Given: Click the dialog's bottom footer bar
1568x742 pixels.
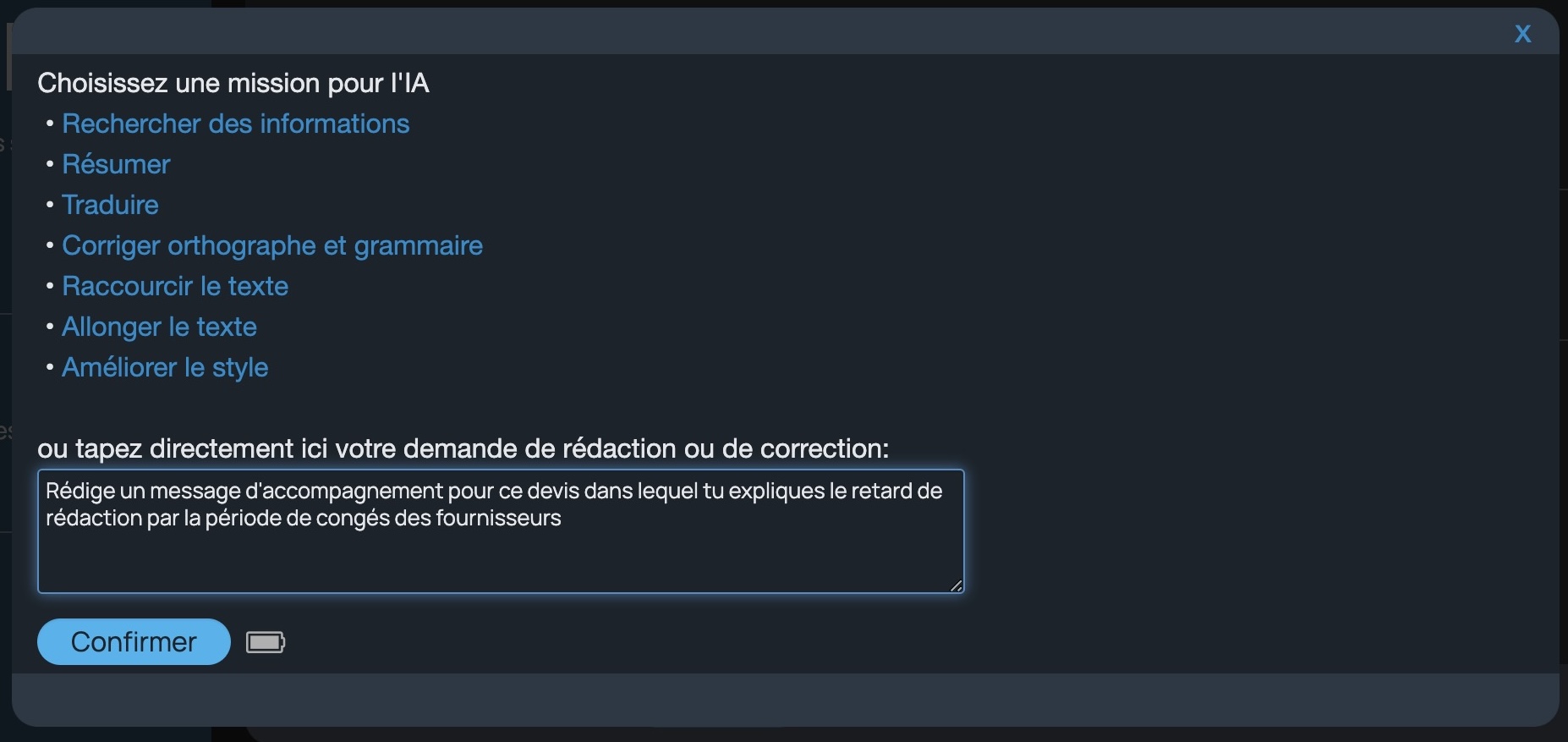Looking at the screenshot, I should 785,700.
